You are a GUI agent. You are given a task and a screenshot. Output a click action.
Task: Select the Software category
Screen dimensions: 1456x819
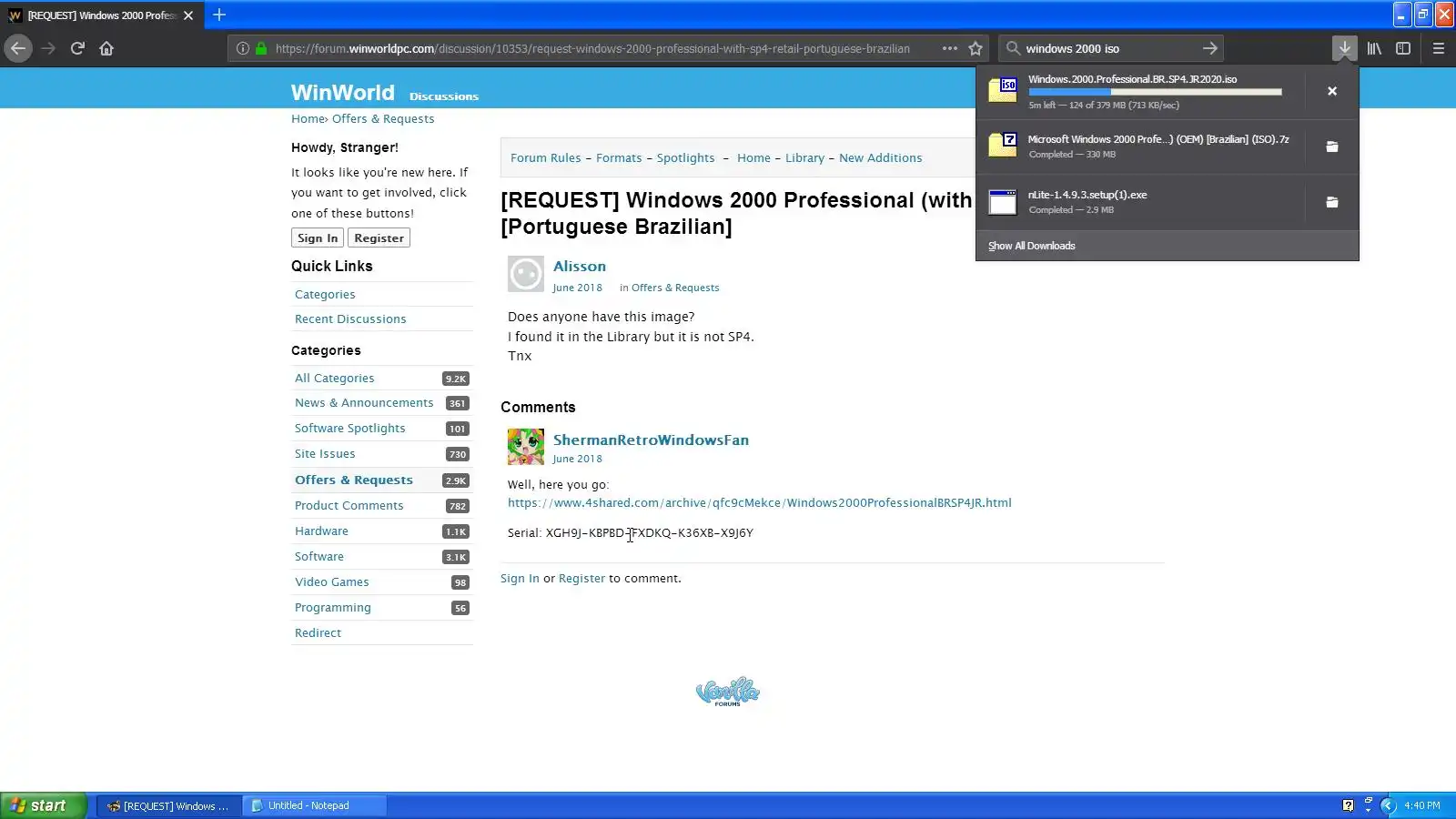[x=319, y=556]
